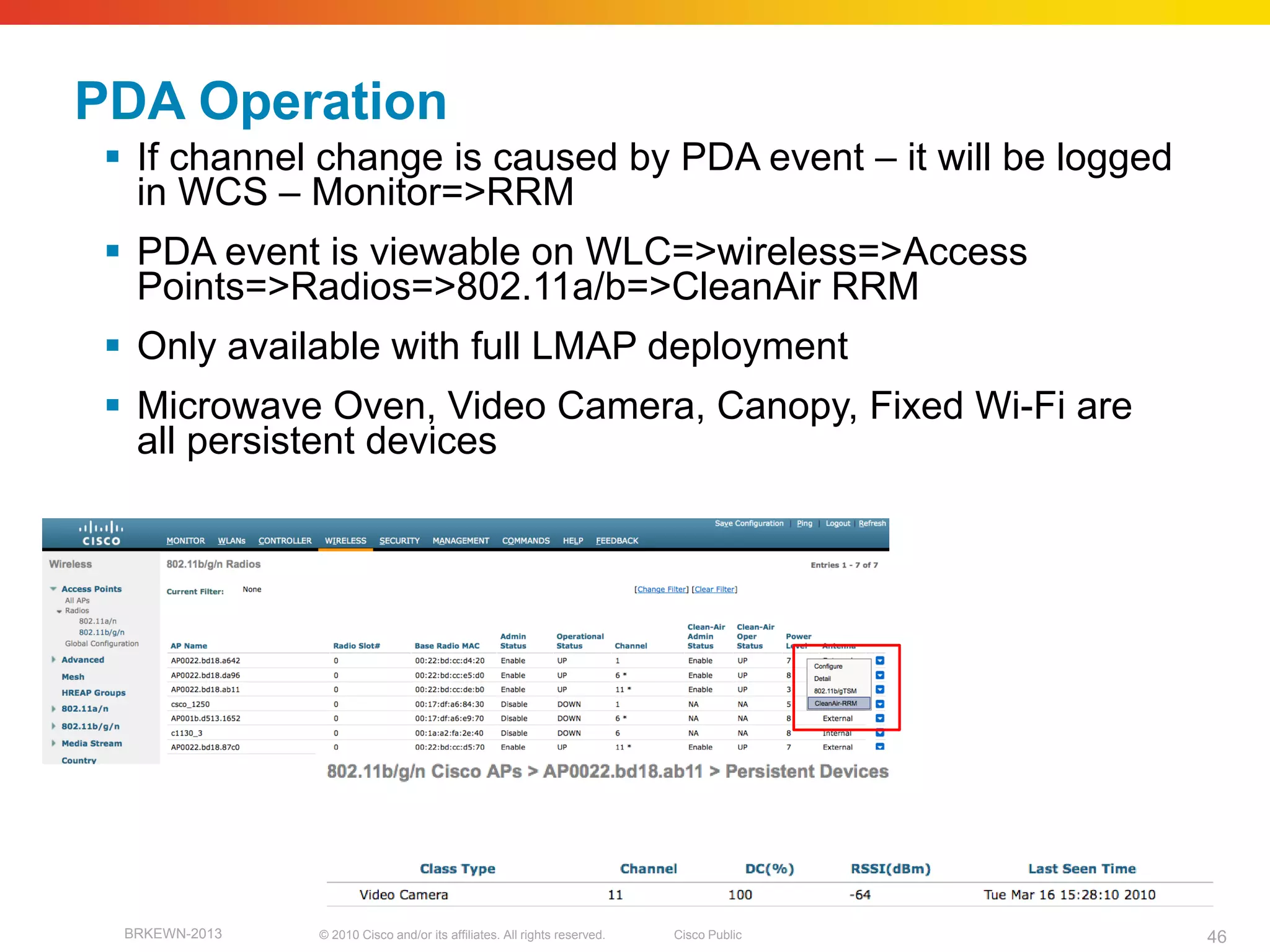Click AP name csco_1250
The image size is (1270, 952).
coord(190,704)
